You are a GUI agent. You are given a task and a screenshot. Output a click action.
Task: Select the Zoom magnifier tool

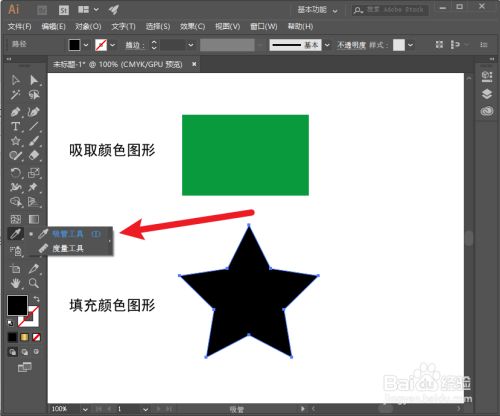(x=34, y=284)
